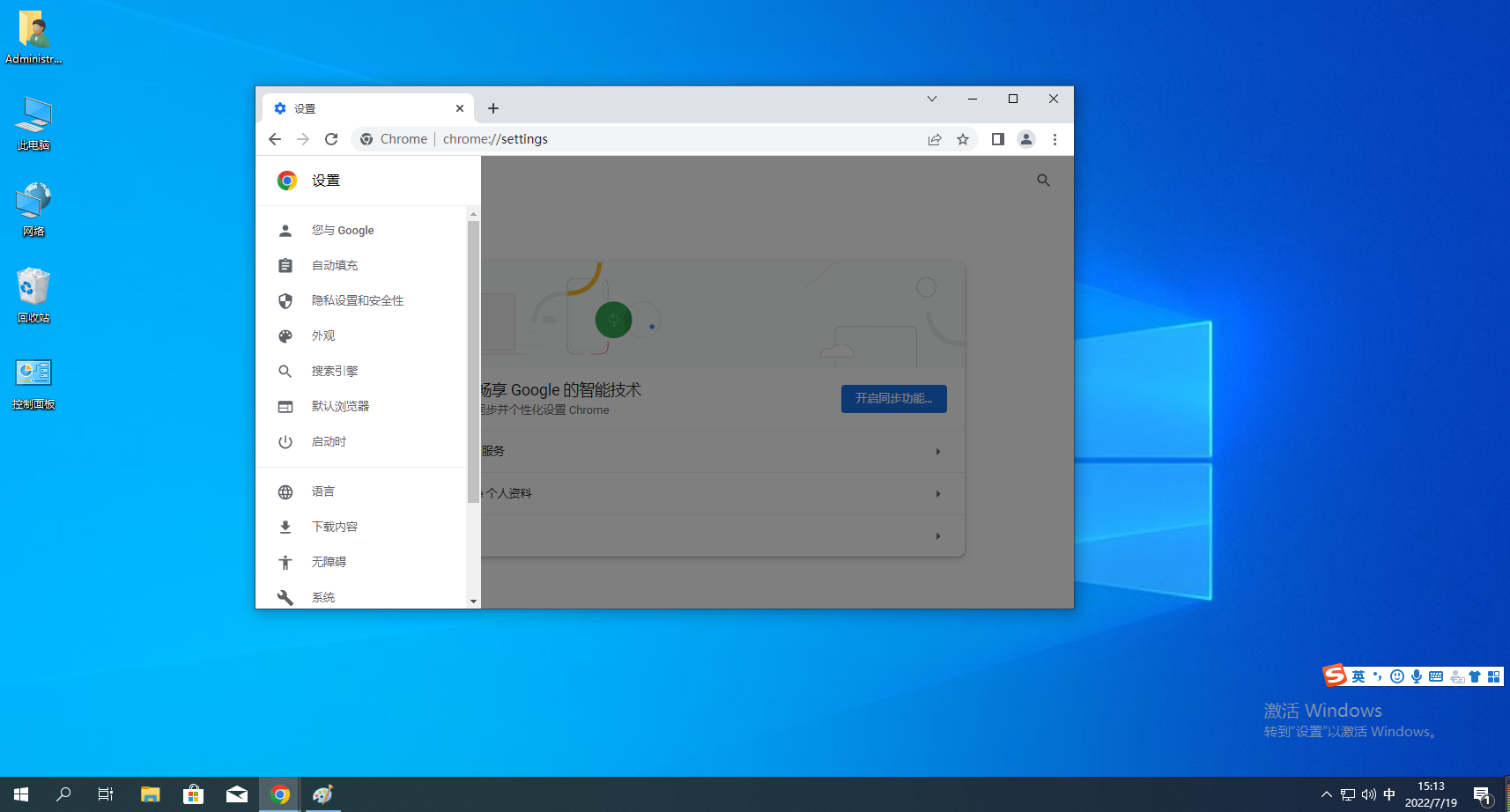Bookmark this page with star icon

point(963,139)
